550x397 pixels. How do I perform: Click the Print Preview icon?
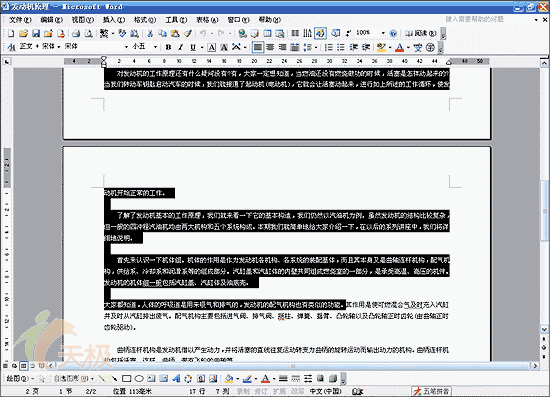(x=88, y=33)
